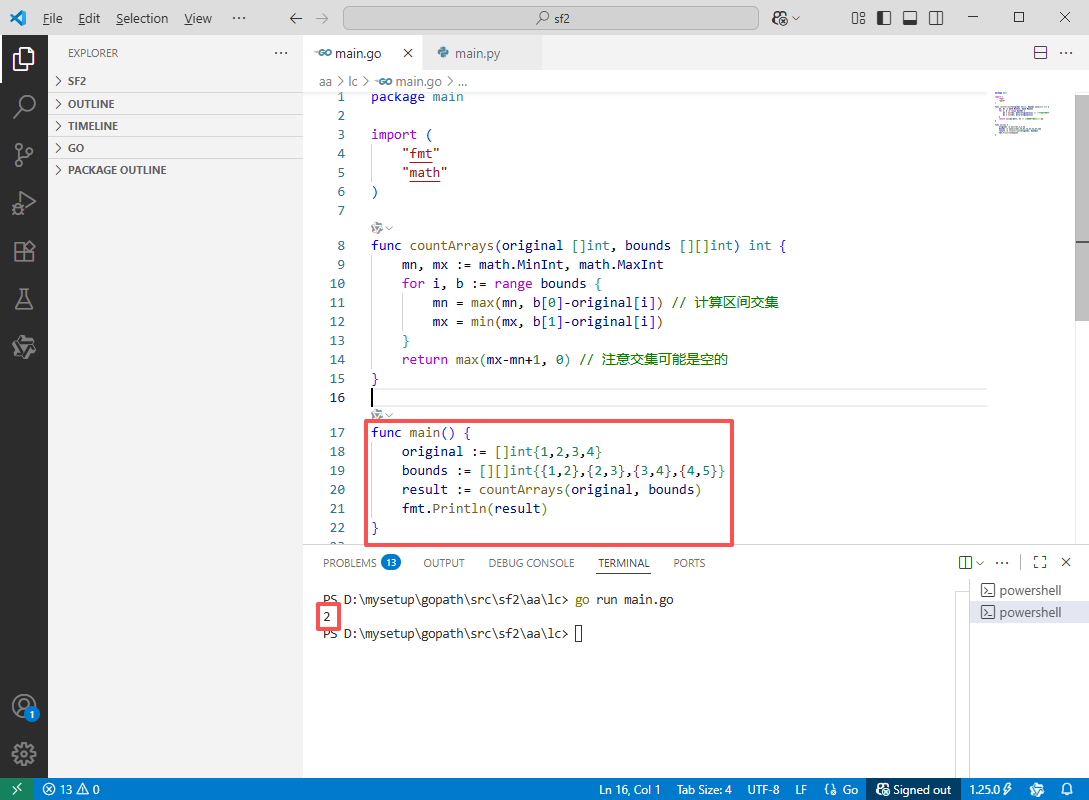Screen dimensions: 1089x800
Task: Open the terminal split dropdown arrow
Action: coord(980,562)
